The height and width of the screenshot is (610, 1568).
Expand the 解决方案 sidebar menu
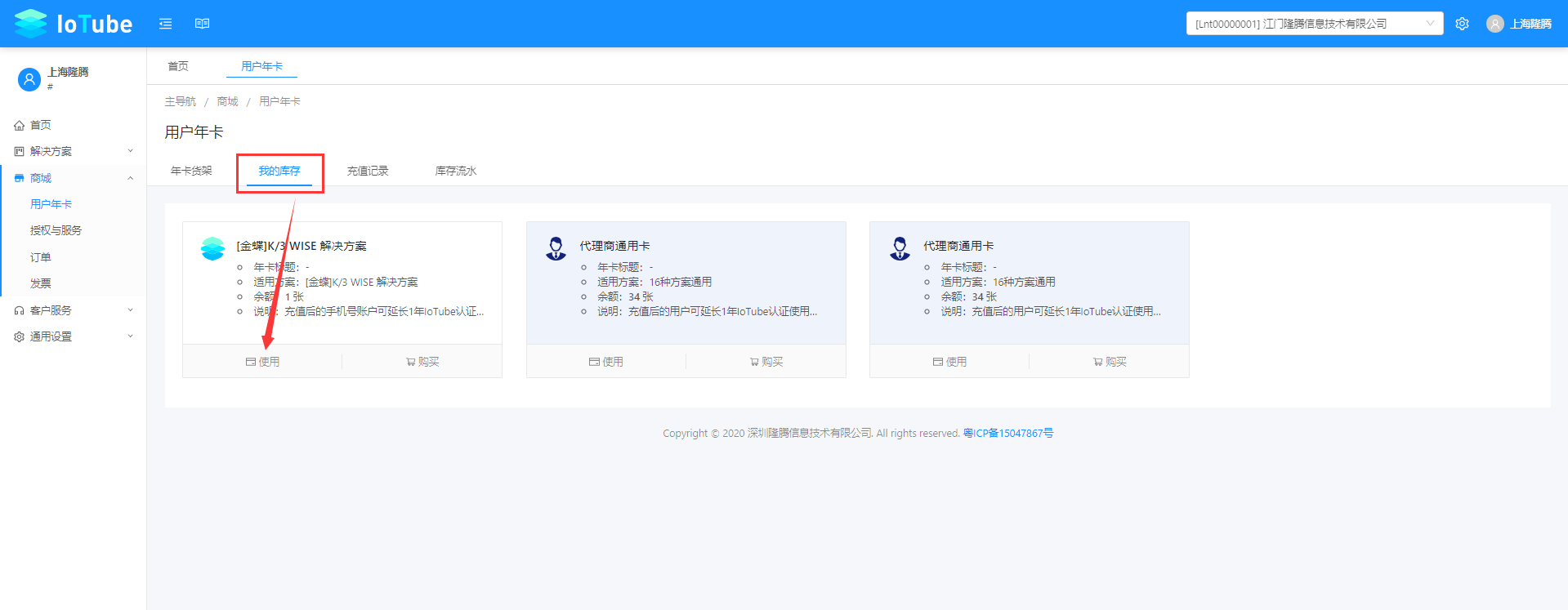(73, 151)
